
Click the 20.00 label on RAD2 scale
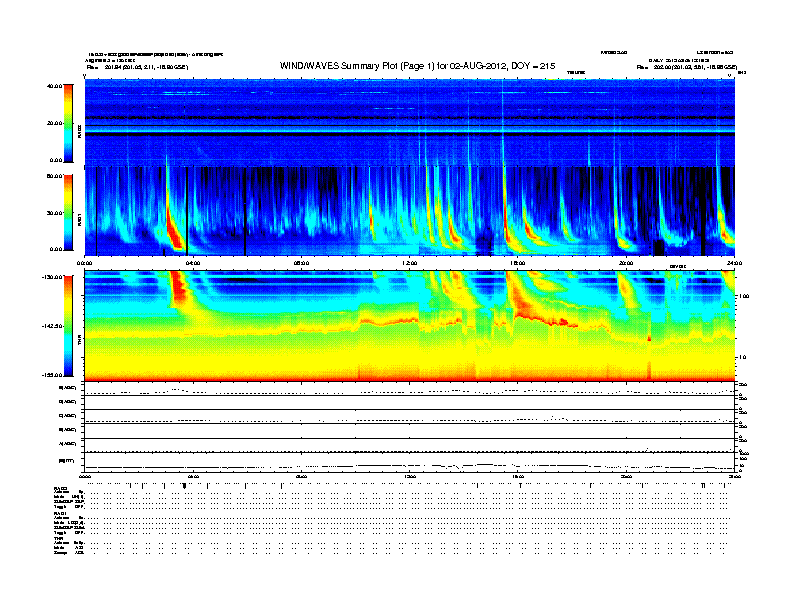[x=54, y=123]
